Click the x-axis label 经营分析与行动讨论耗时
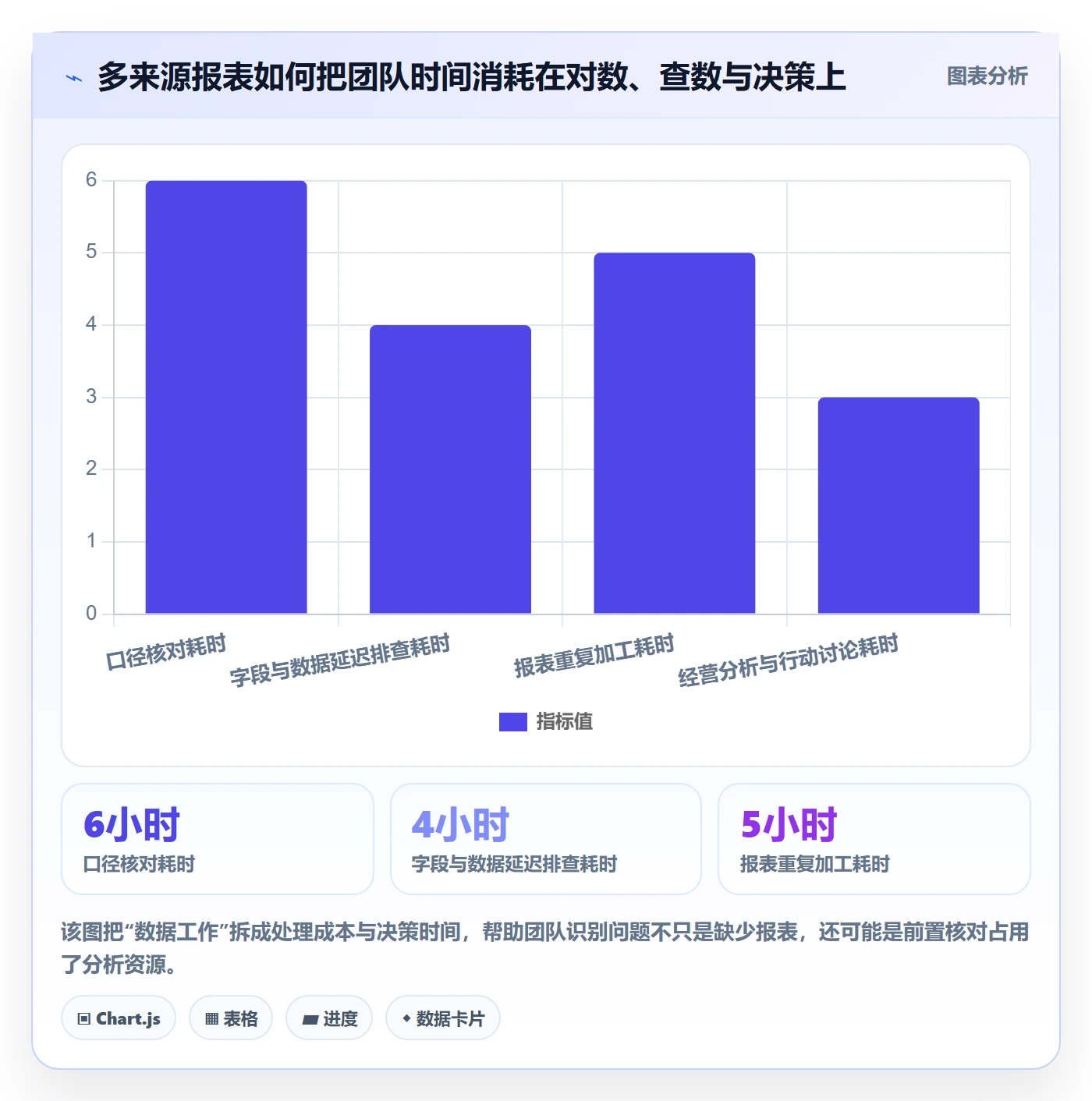This screenshot has width=1092, height=1101. pyautogui.click(x=789, y=660)
